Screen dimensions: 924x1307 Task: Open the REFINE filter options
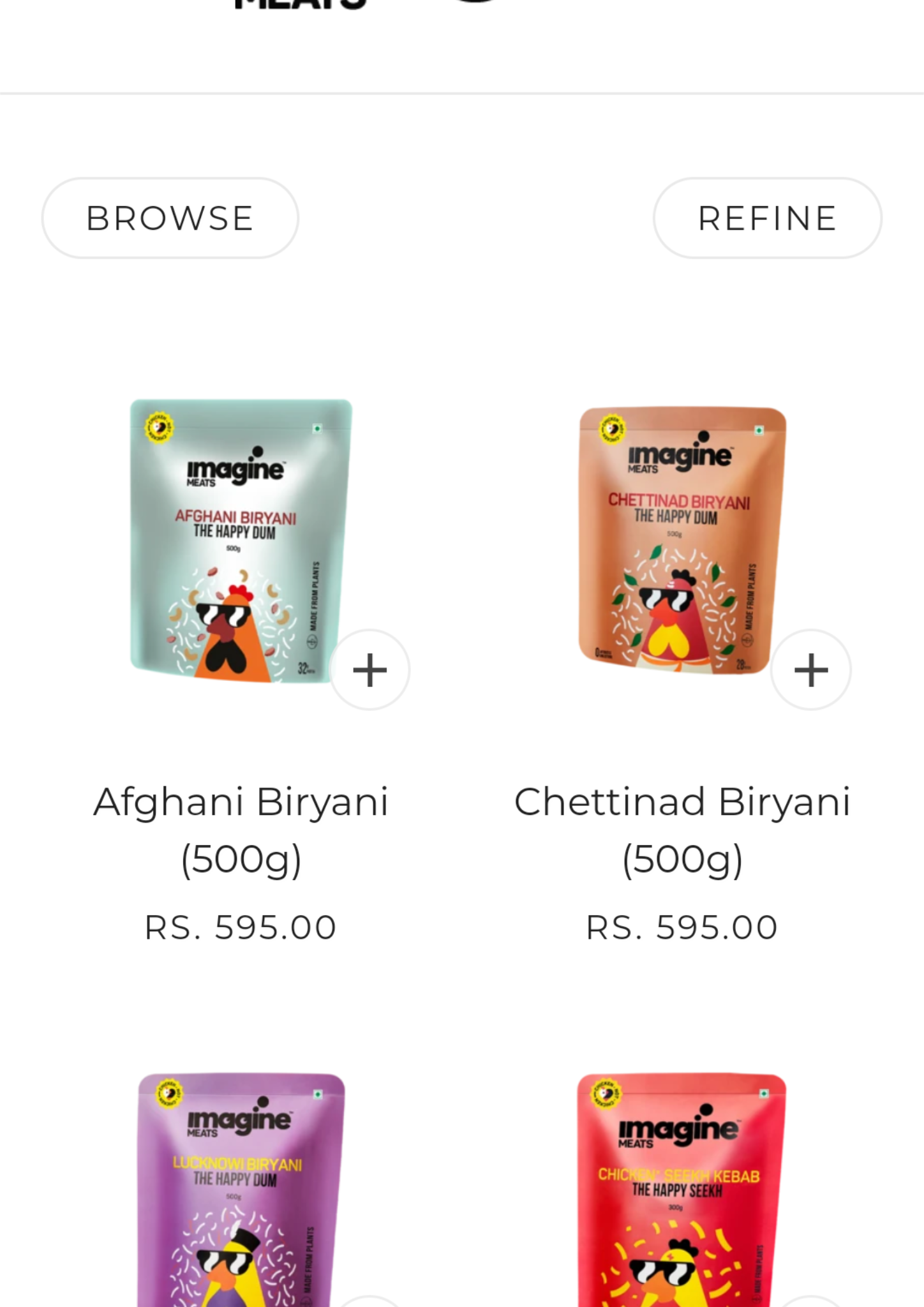click(768, 218)
